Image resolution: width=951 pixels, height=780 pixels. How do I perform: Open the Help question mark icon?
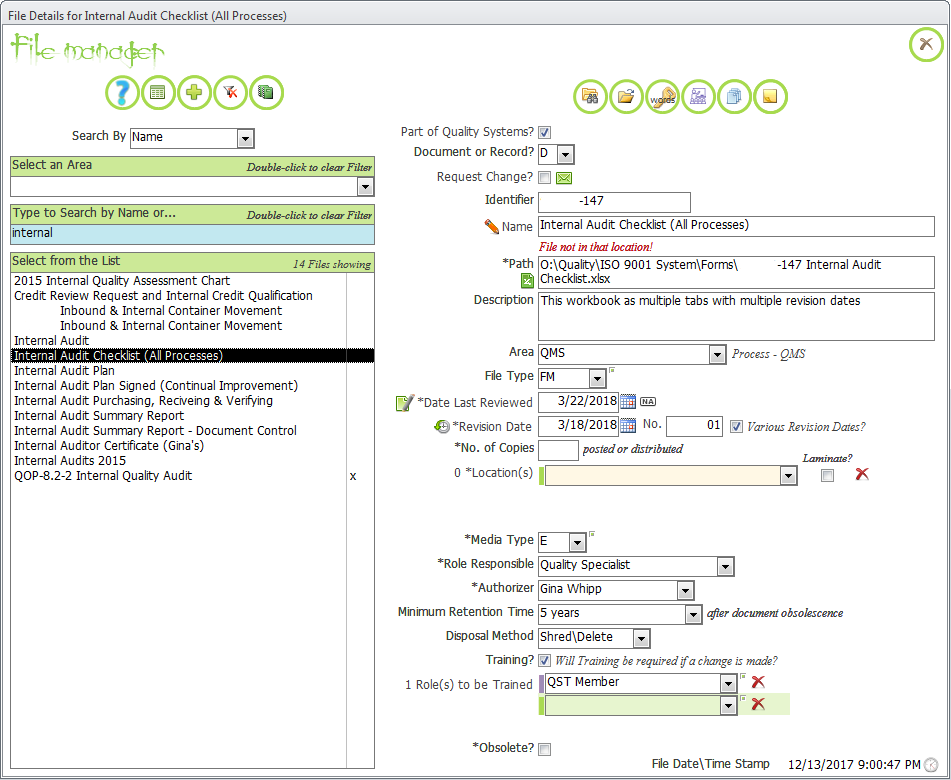pyautogui.click(x=122, y=93)
